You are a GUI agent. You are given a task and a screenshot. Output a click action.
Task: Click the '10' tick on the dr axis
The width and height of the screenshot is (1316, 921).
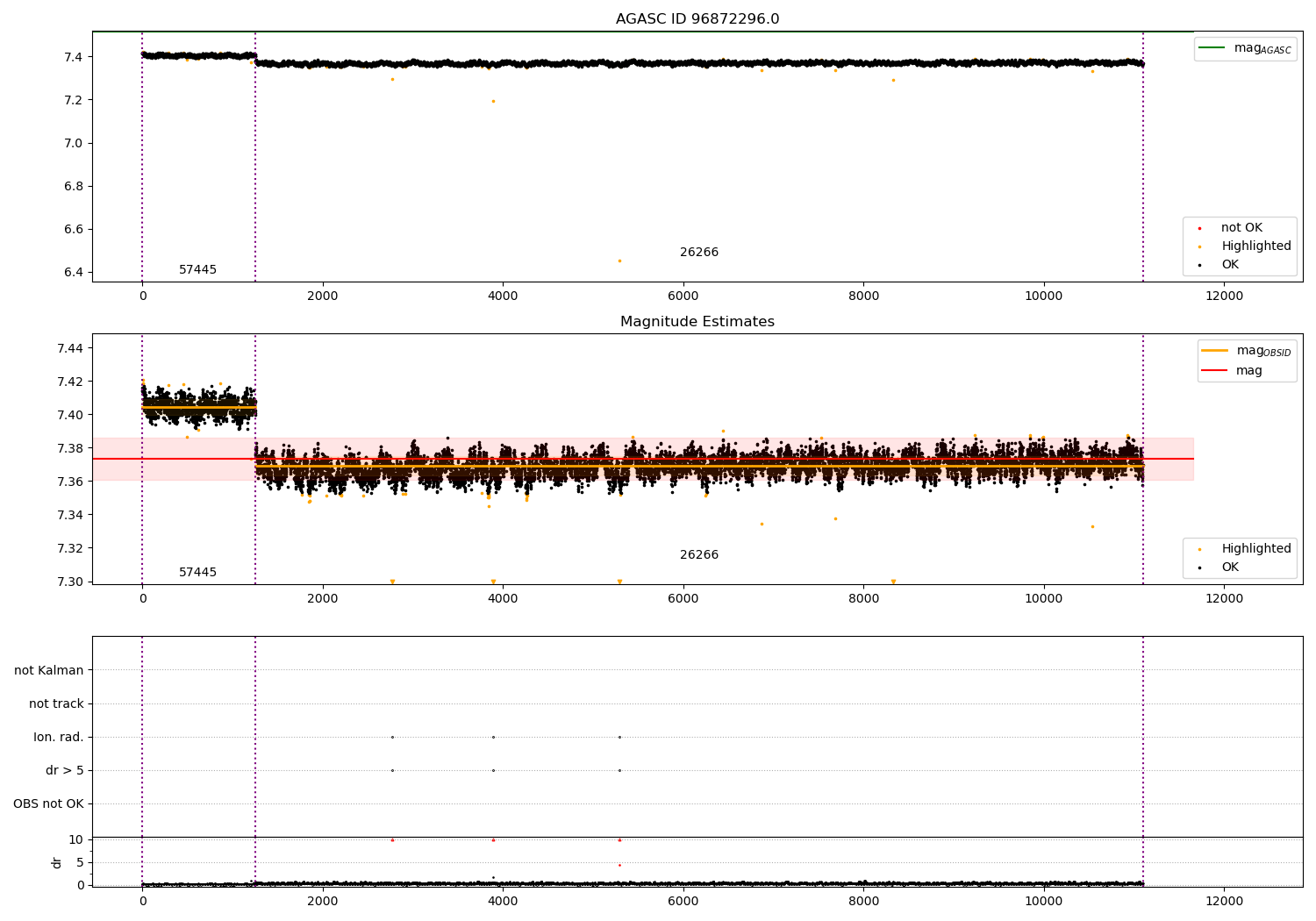point(76,839)
